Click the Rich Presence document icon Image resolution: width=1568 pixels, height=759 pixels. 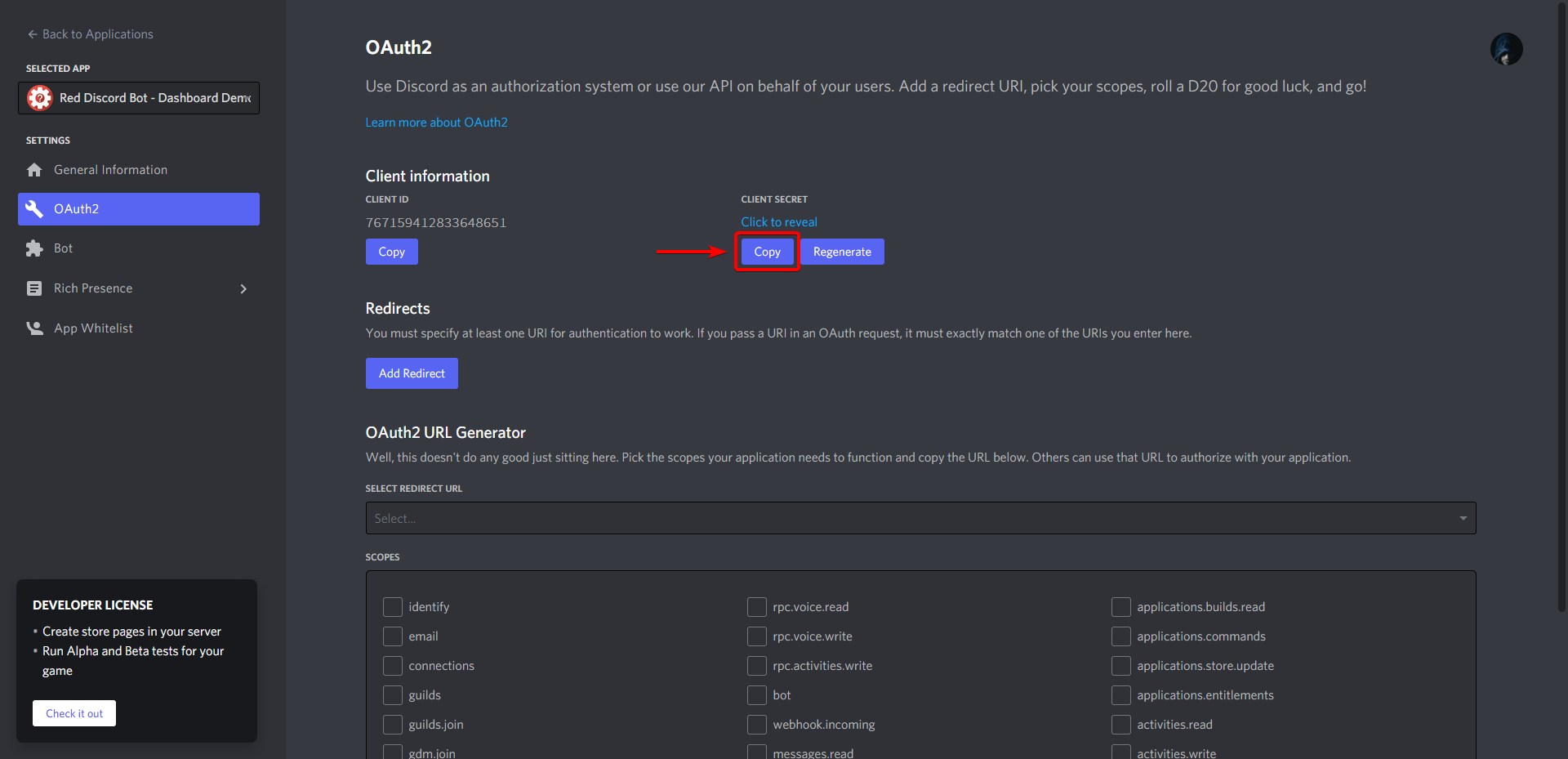[34, 288]
